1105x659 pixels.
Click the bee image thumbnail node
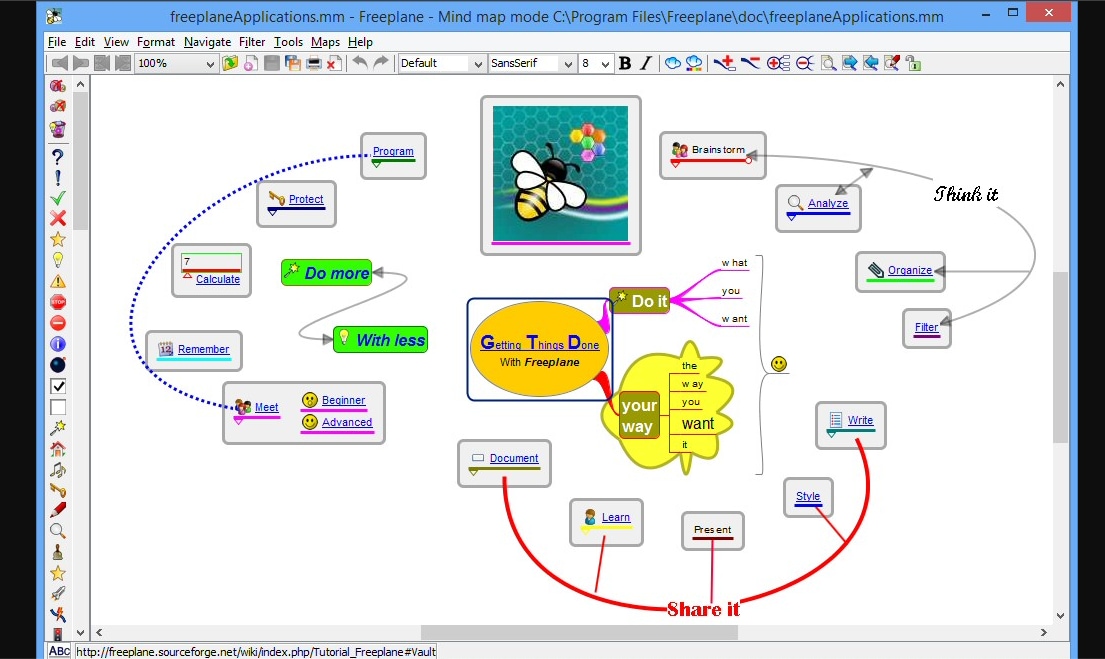click(560, 174)
